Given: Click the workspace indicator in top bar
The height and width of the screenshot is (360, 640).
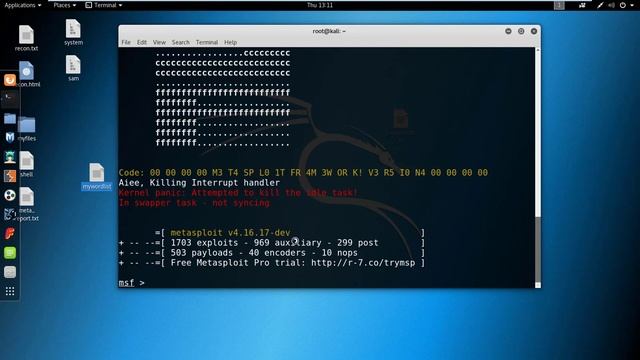Looking at the screenshot, I should [x=559, y=5].
